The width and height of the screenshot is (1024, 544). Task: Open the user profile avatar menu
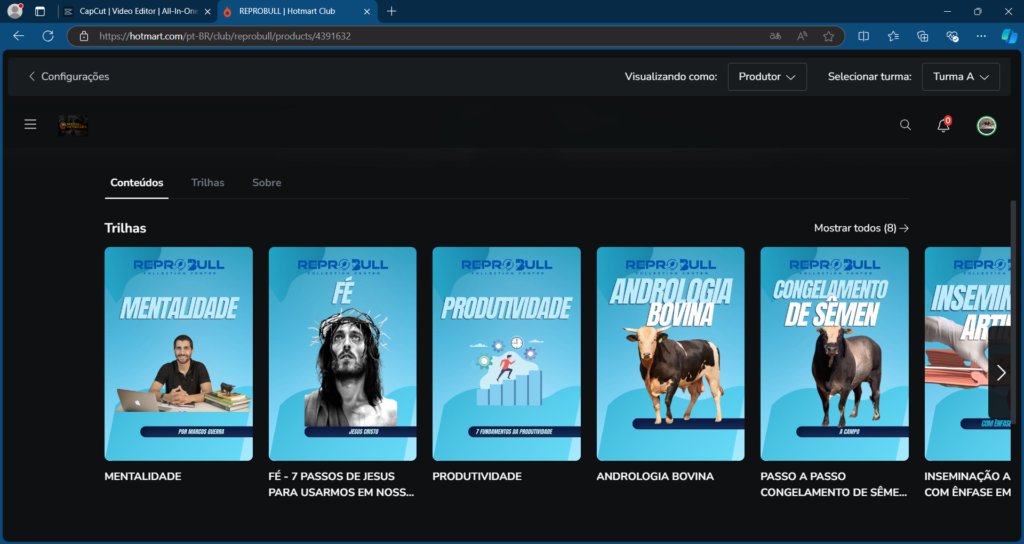[x=986, y=125]
